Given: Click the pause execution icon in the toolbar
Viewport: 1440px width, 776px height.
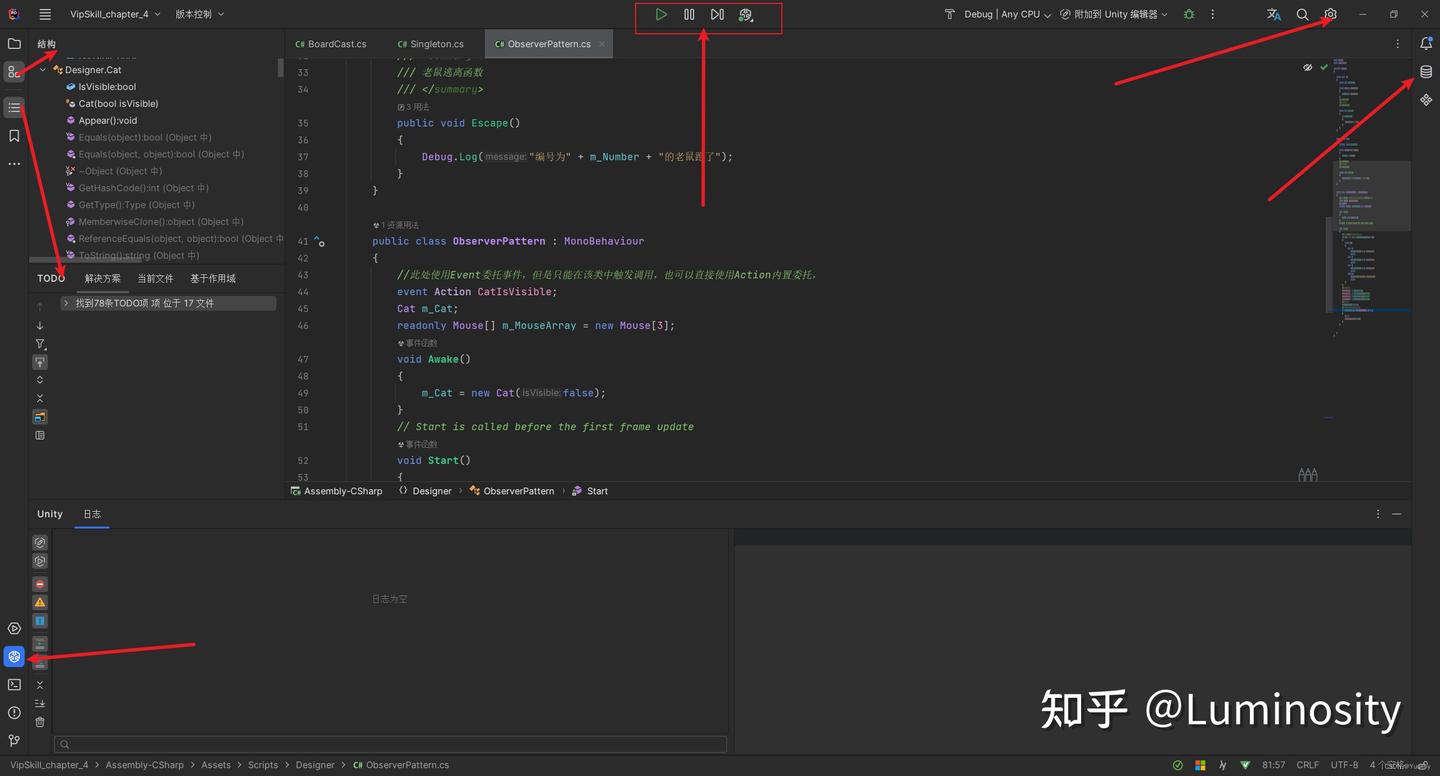Looking at the screenshot, I should pyautogui.click(x=689, y=14).
